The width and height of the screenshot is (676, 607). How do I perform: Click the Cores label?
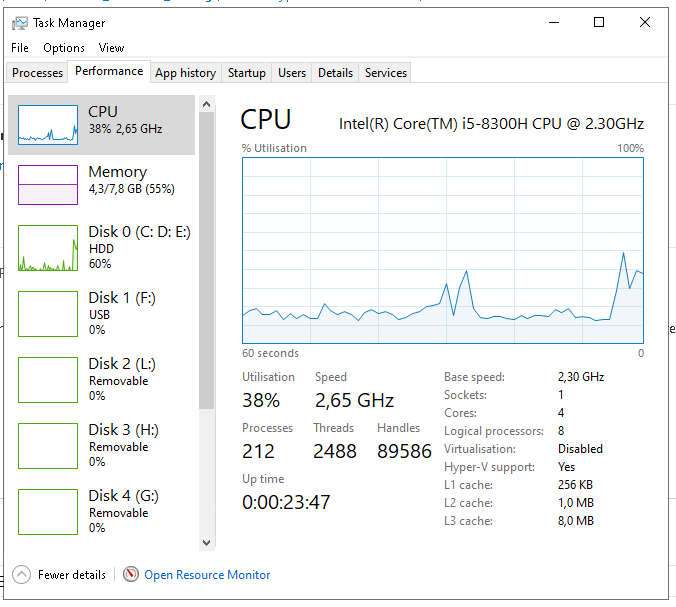coord(460,413)
